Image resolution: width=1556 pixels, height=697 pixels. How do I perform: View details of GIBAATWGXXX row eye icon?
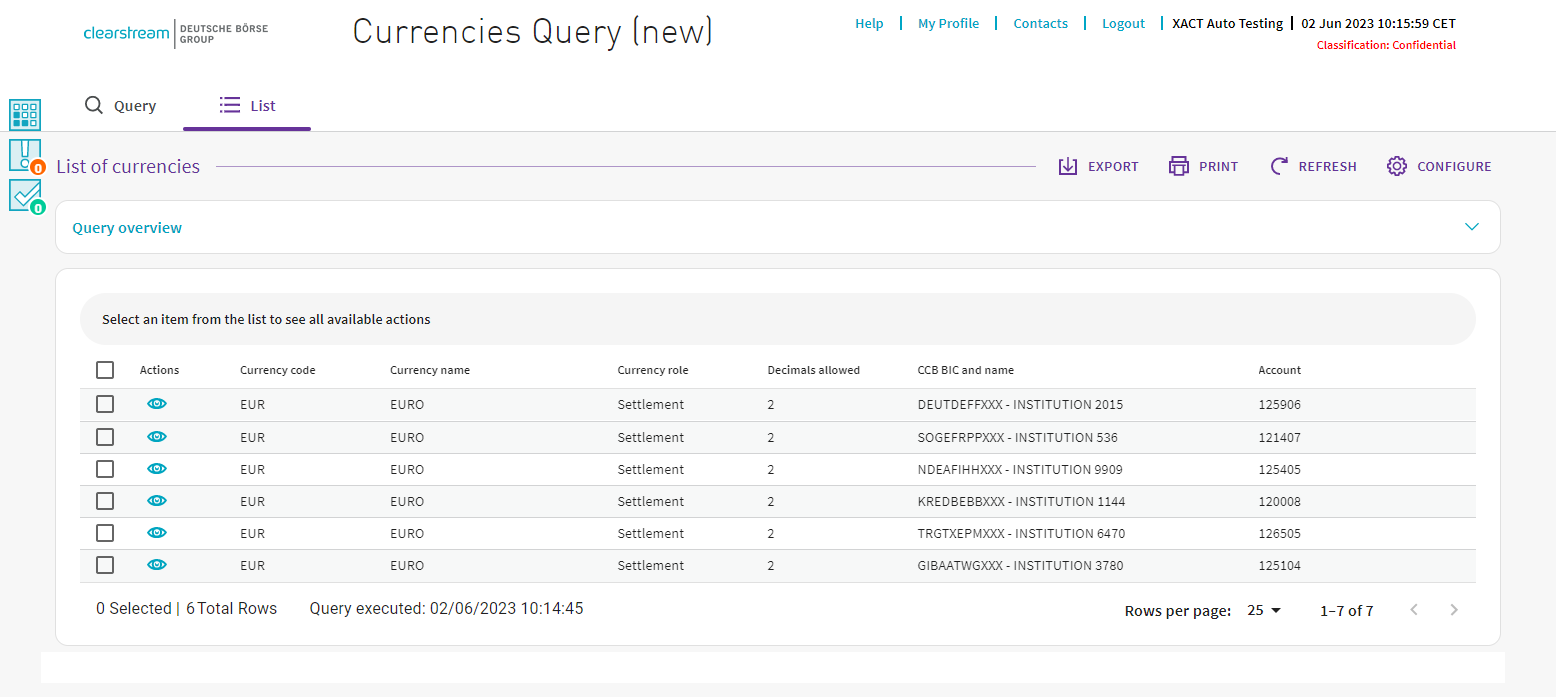click(157, 565)
